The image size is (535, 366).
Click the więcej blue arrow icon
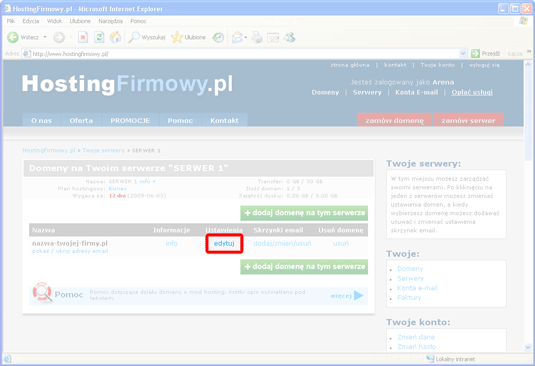(x=359, y=295)
